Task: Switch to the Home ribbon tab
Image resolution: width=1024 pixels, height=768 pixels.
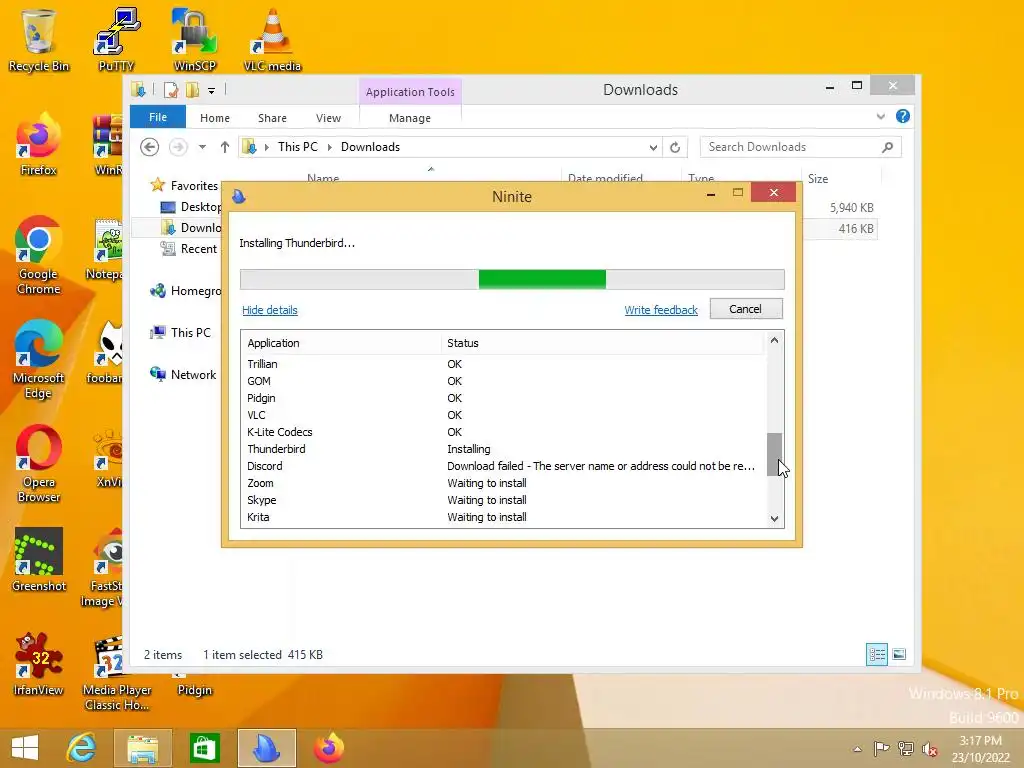Action: (215, 118)
